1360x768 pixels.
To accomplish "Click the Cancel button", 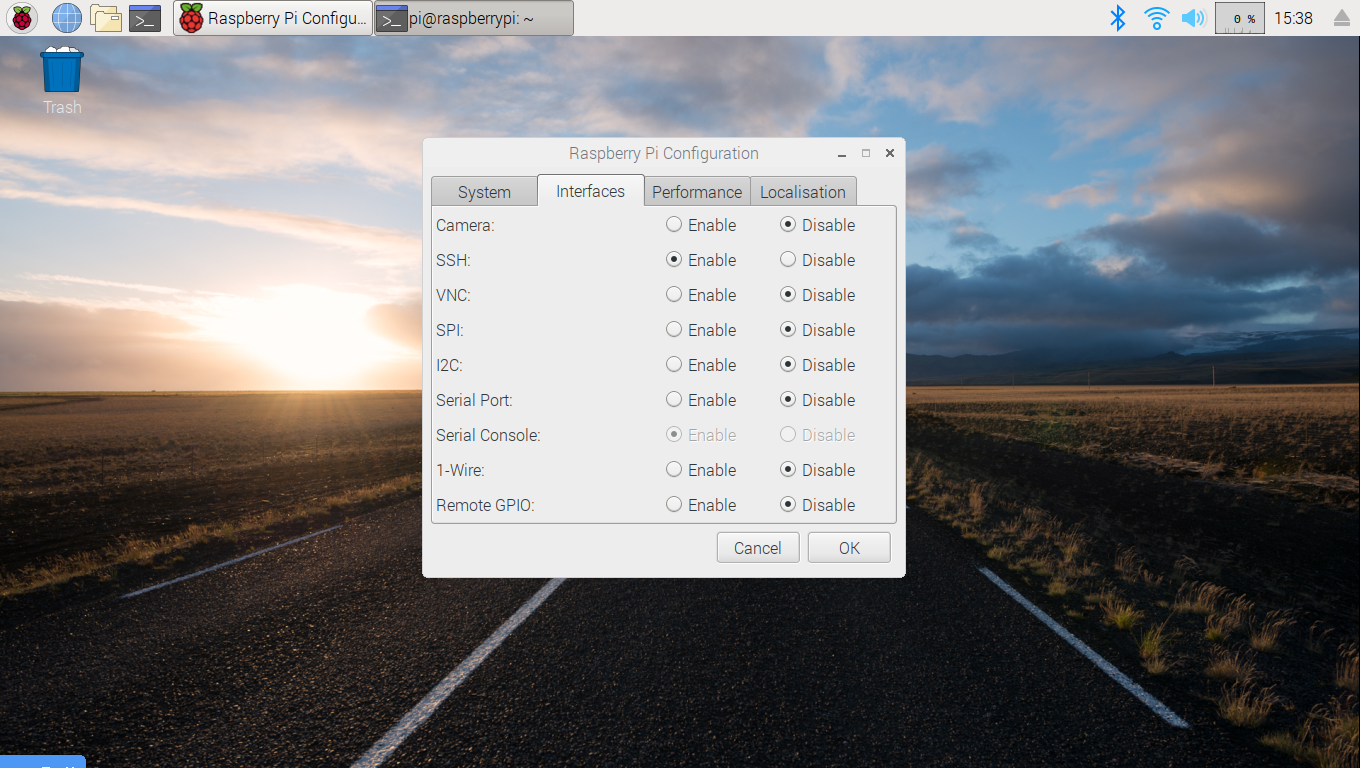I will (758, 548).
